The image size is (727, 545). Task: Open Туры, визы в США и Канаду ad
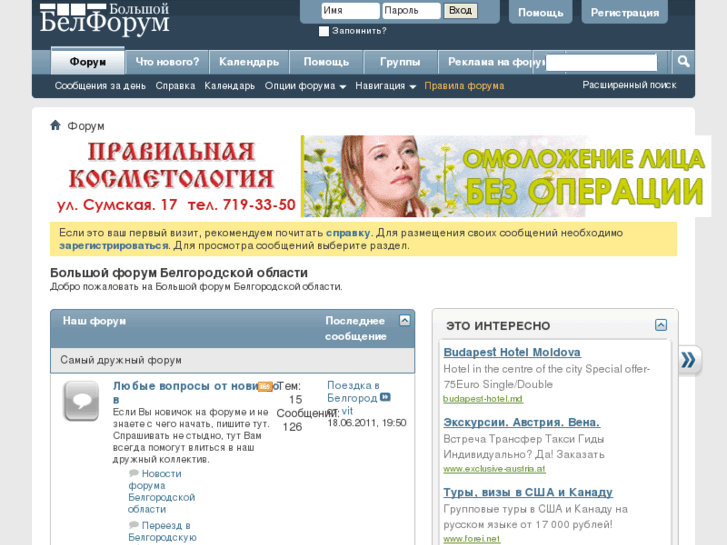tap(528, 492)
